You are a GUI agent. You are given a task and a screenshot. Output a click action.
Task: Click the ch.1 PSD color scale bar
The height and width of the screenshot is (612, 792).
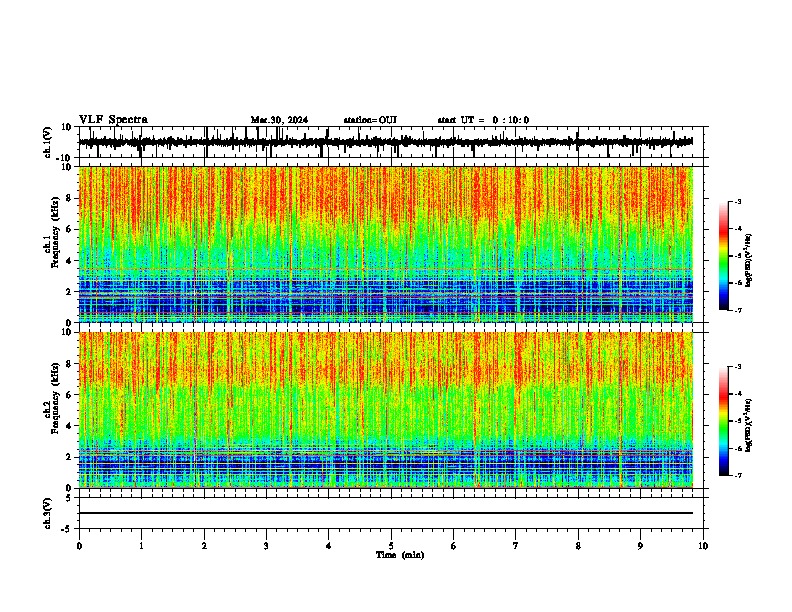[724, 256]
